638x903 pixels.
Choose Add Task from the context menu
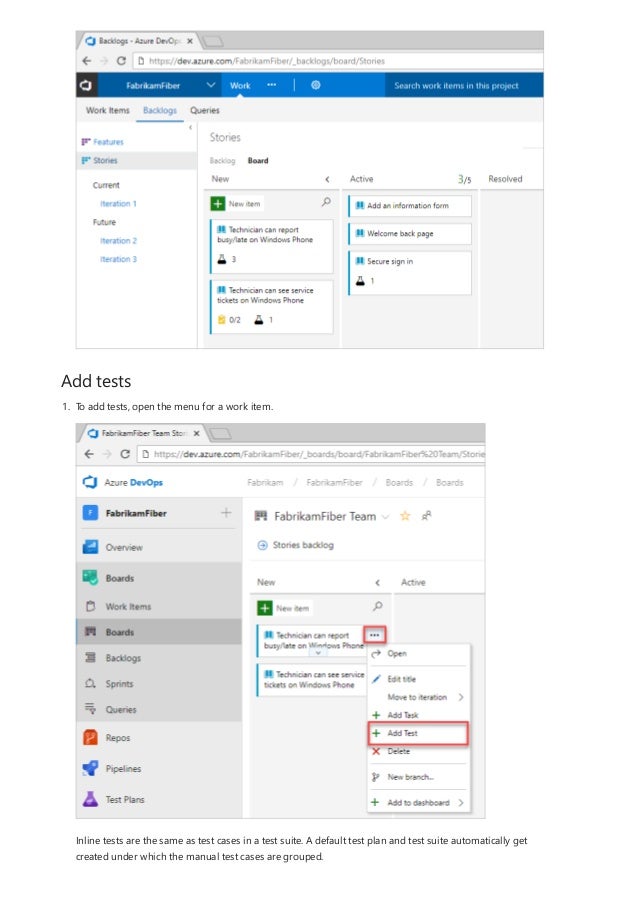419,715
